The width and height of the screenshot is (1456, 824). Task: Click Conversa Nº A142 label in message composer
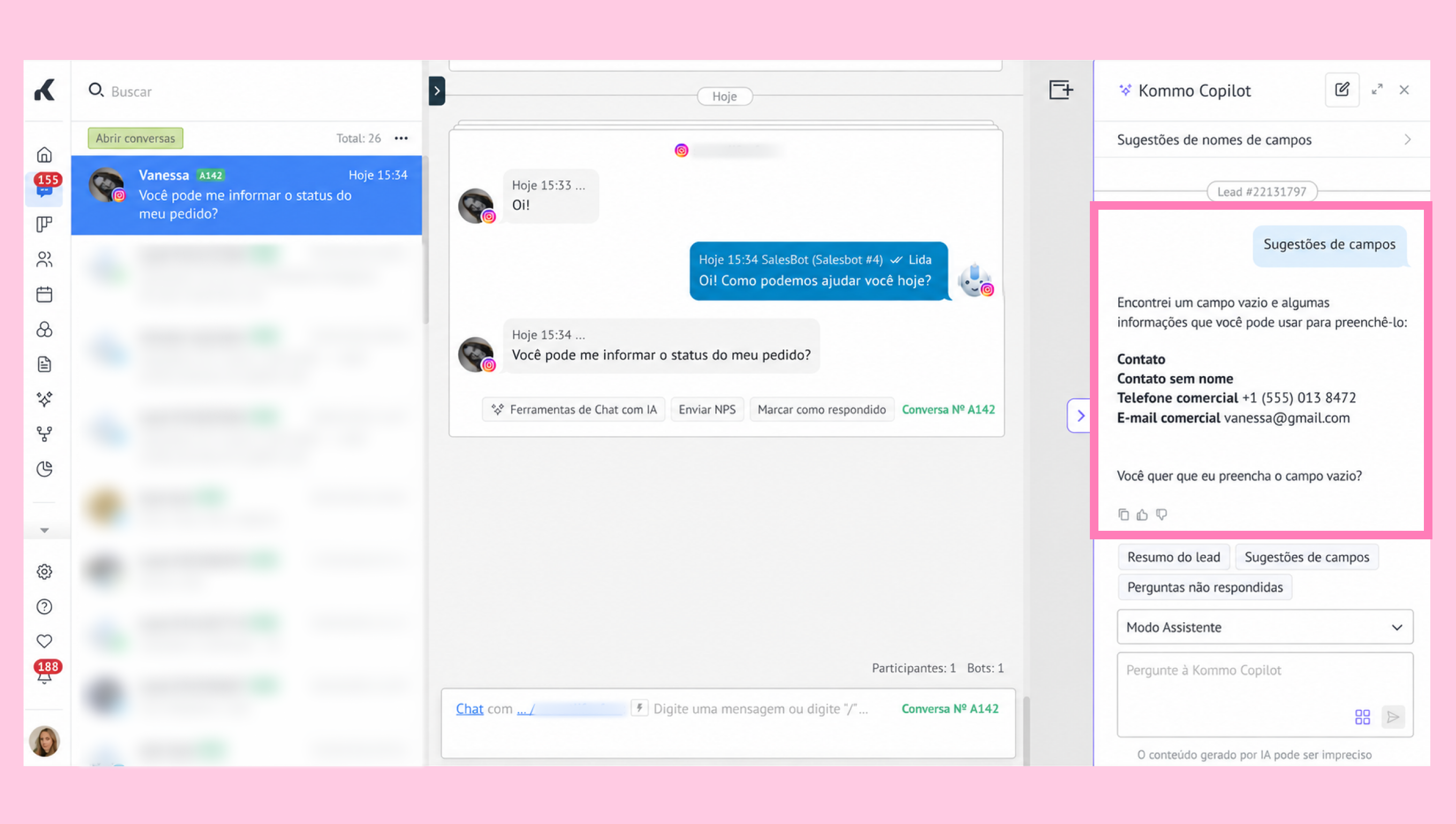(950, 708)
